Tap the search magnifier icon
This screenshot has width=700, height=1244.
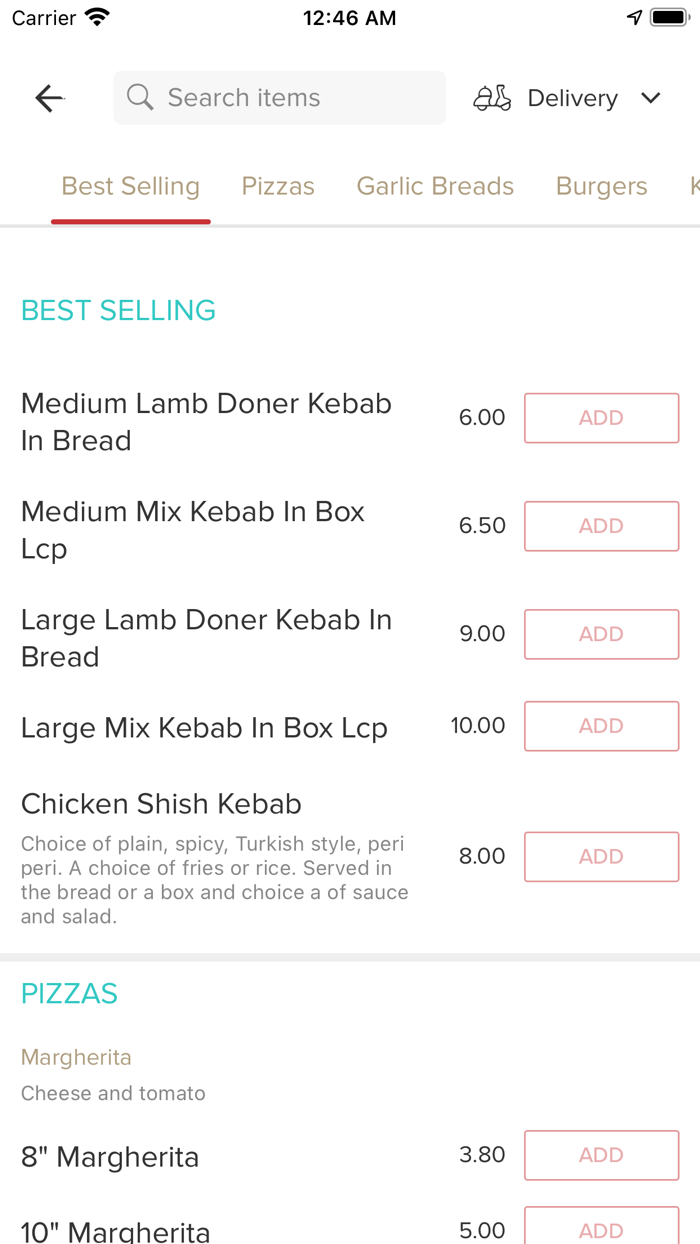[x=140, y=97]
